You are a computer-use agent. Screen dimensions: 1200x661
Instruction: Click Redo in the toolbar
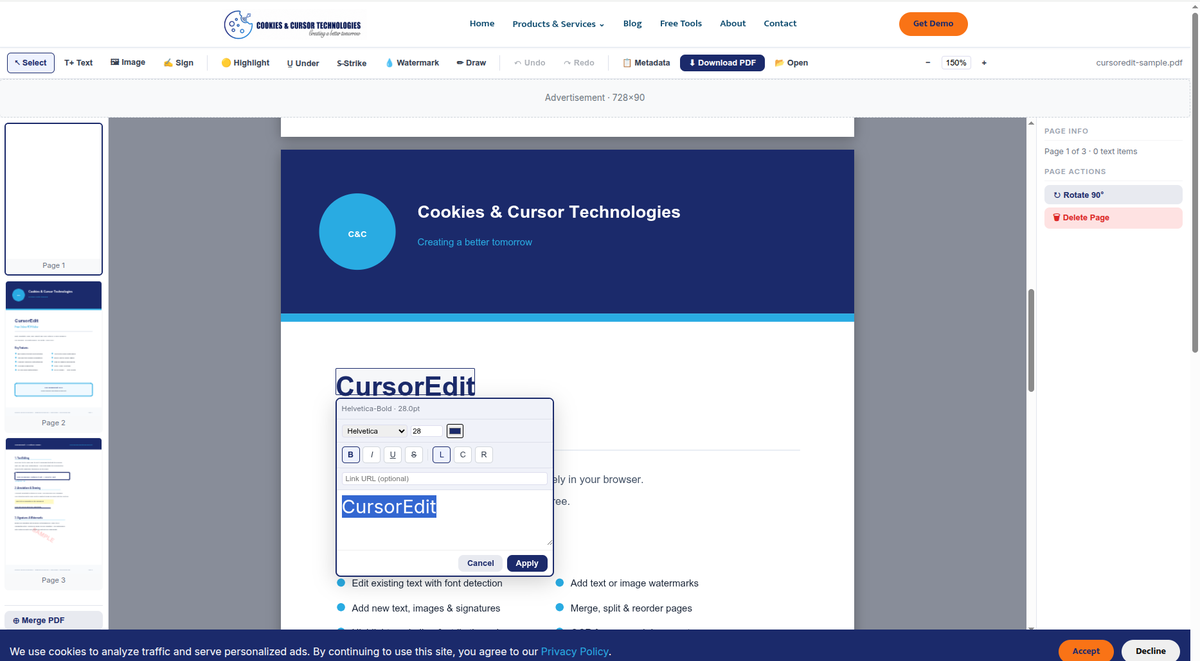[579, 63]
